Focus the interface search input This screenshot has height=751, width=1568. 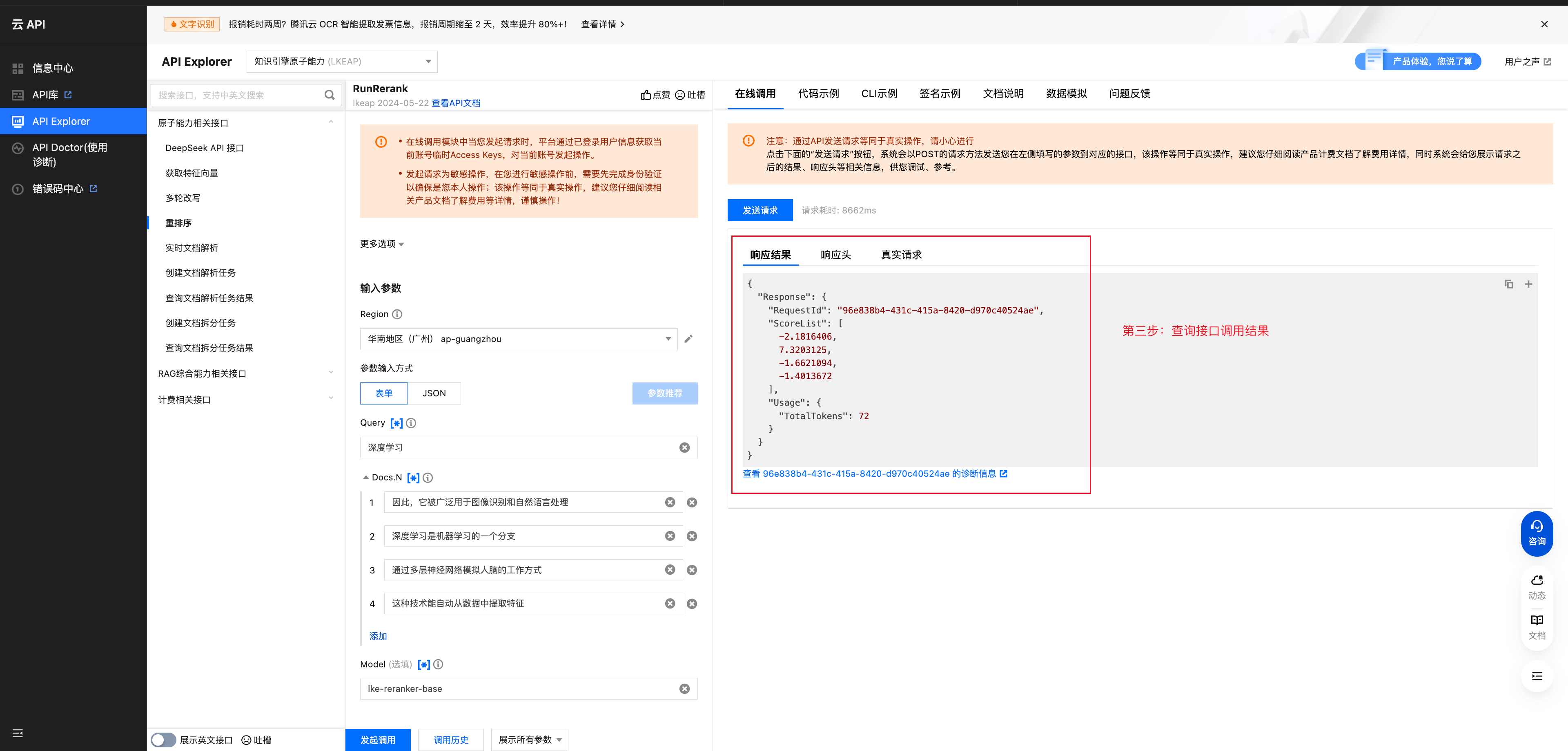[237, 95]
